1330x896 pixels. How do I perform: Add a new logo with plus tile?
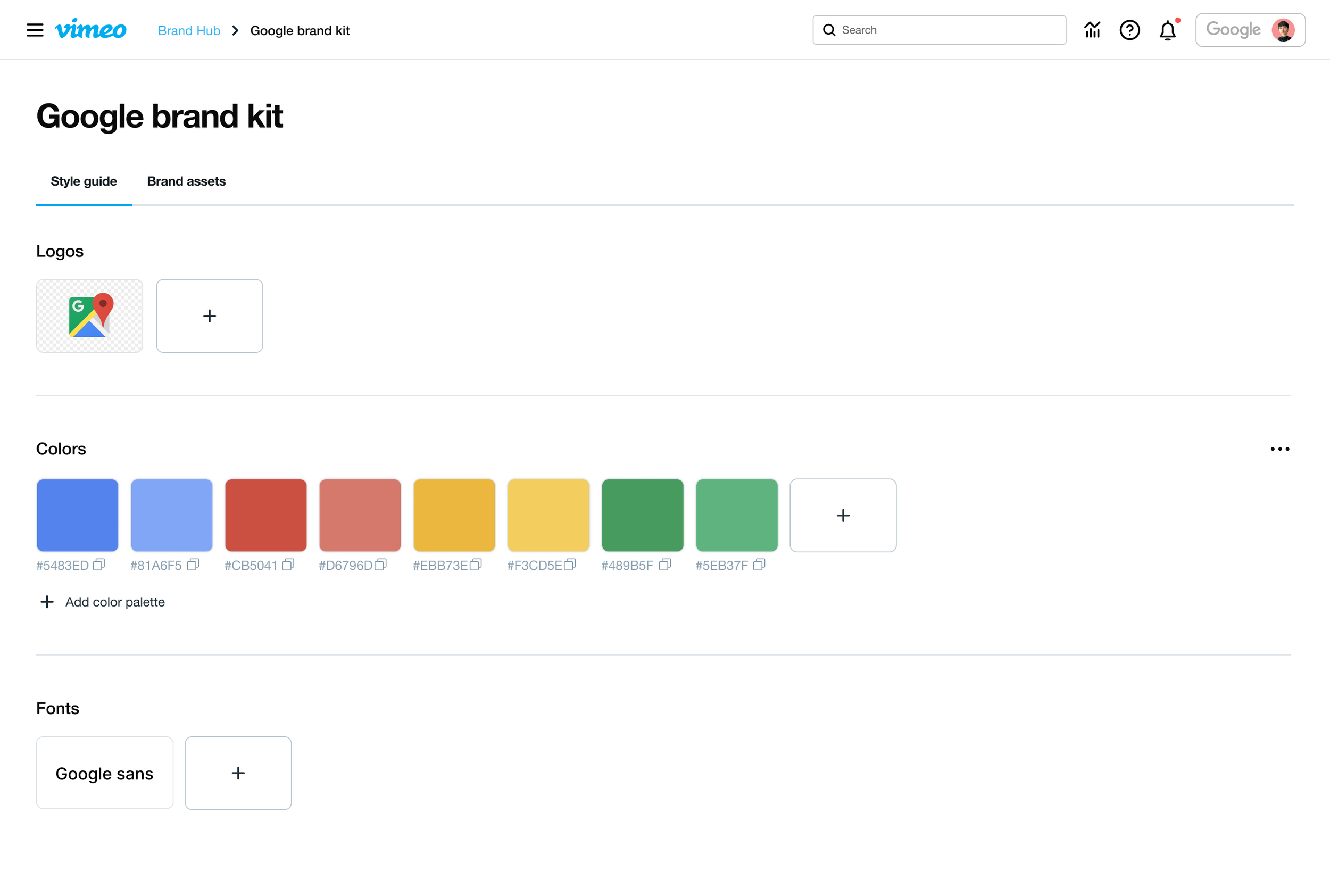(x=210, y=316)
